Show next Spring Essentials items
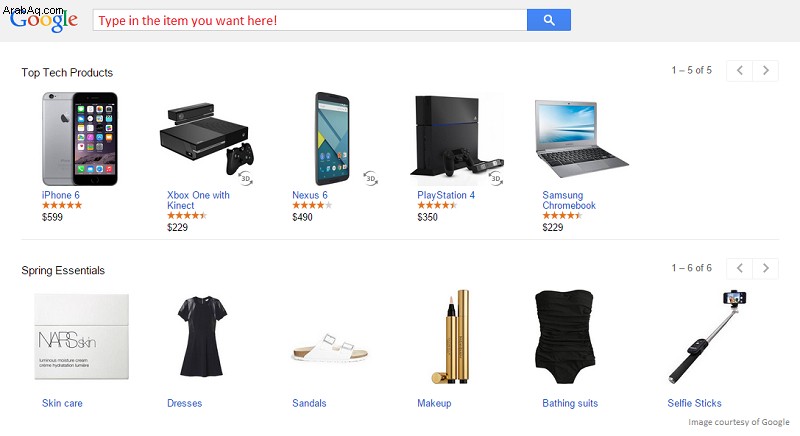The image size is (800, 436). (765, 268)
